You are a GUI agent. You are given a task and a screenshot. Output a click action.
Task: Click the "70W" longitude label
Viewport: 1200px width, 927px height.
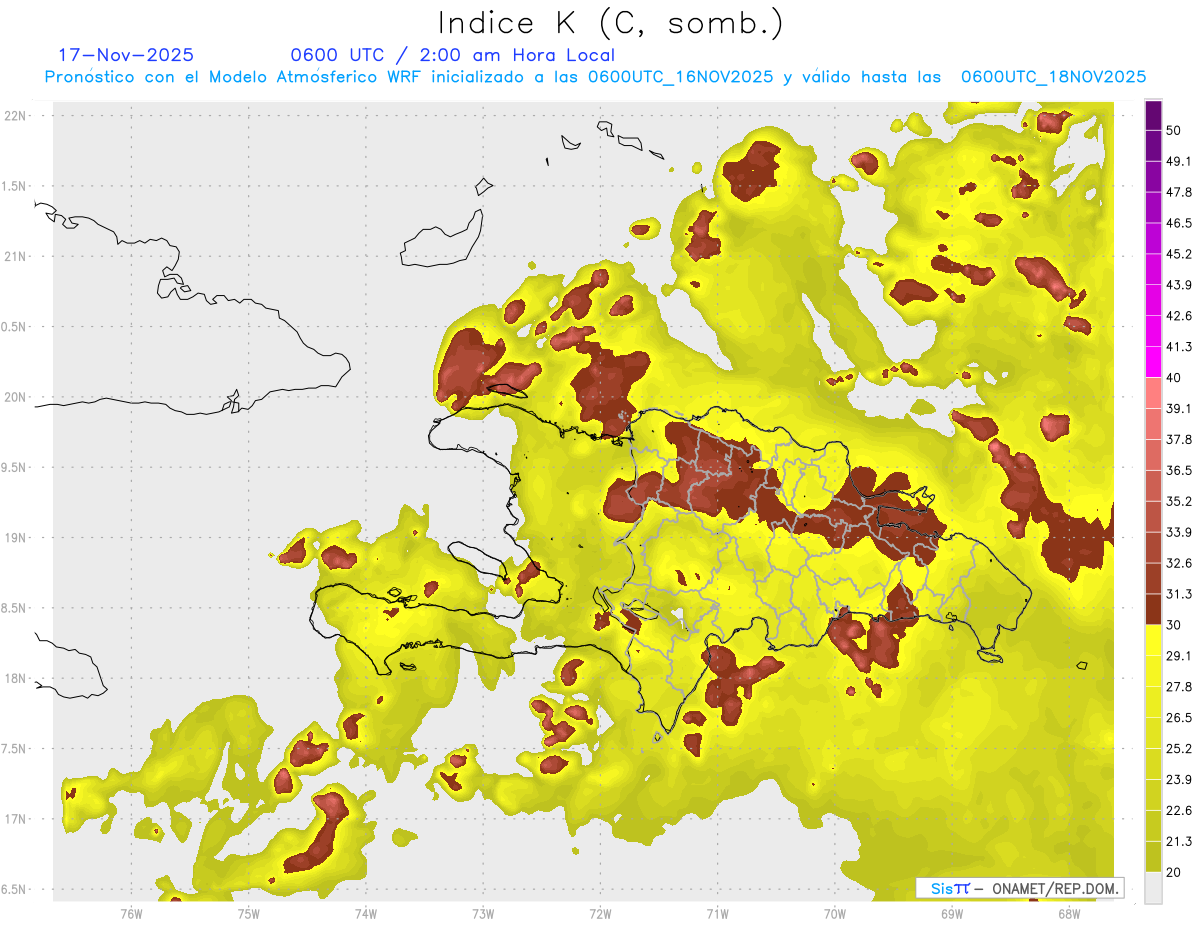835,913
